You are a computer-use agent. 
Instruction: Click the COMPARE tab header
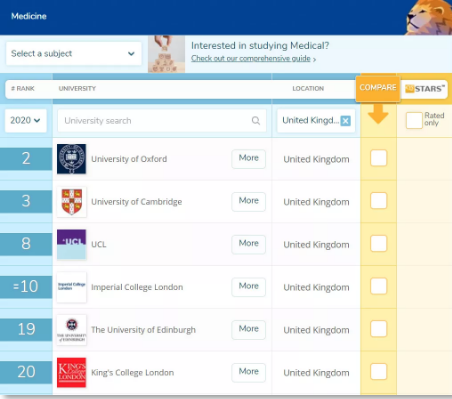point(378,88)
